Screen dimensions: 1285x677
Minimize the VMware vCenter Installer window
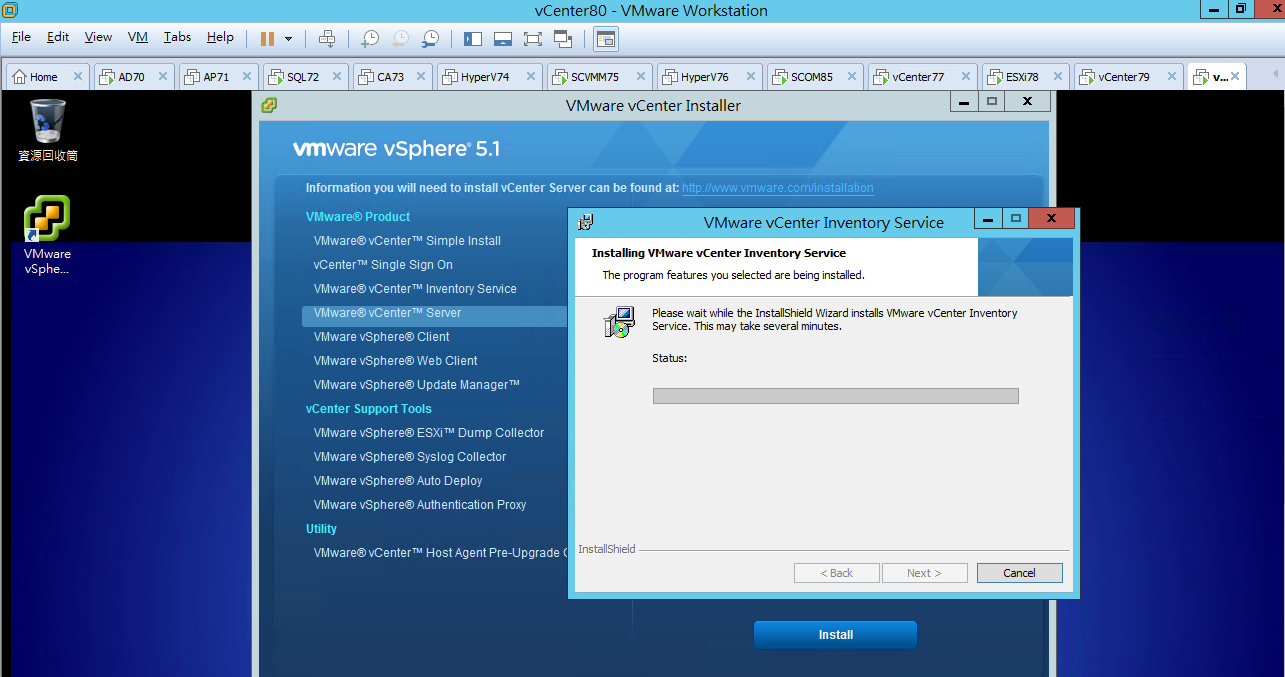[963, 101]
